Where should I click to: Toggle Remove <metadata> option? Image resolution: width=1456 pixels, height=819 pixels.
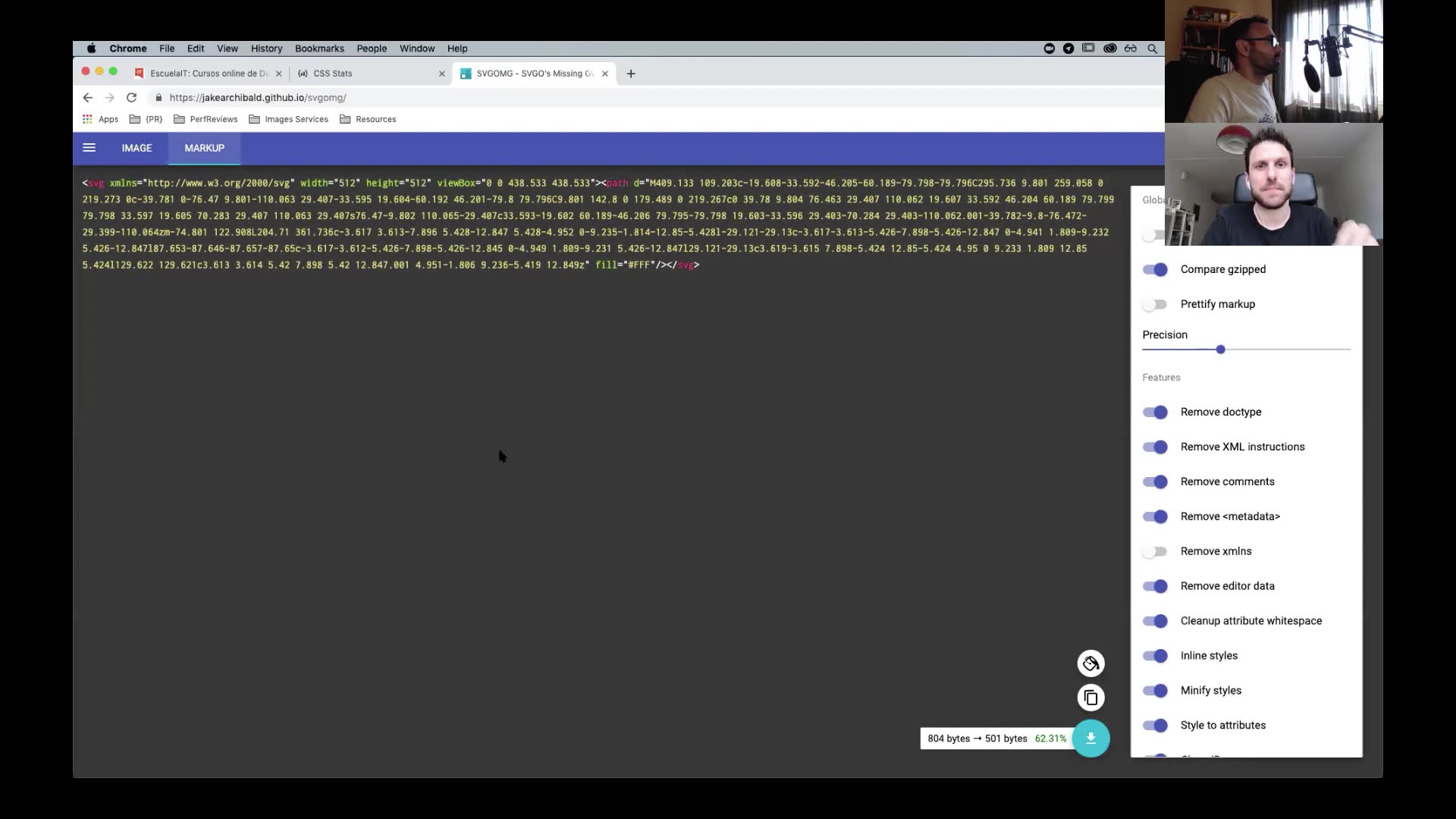(x=1155, y=516)
